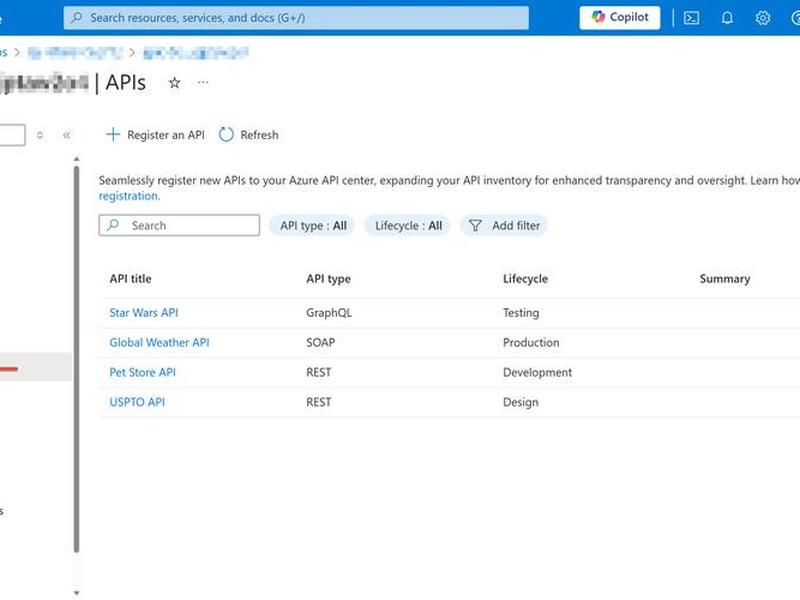Click REST type in Pet Store row
This screenshot has width=800, height=600.
319,372
